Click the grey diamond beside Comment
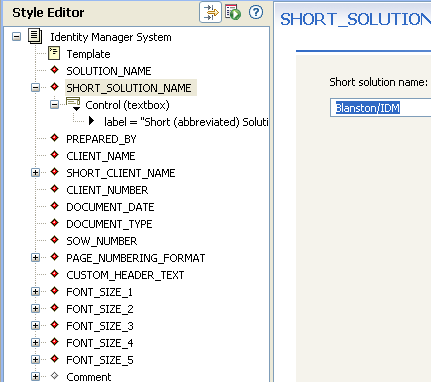 click(x=55, y=376)
